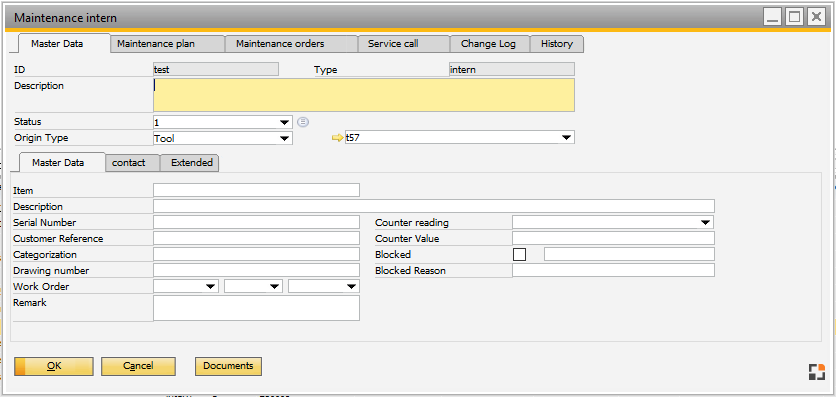Viewport: 836px width, 397px height.
Task: Open the Change Log tab
Action: click(x=490, y=44)
